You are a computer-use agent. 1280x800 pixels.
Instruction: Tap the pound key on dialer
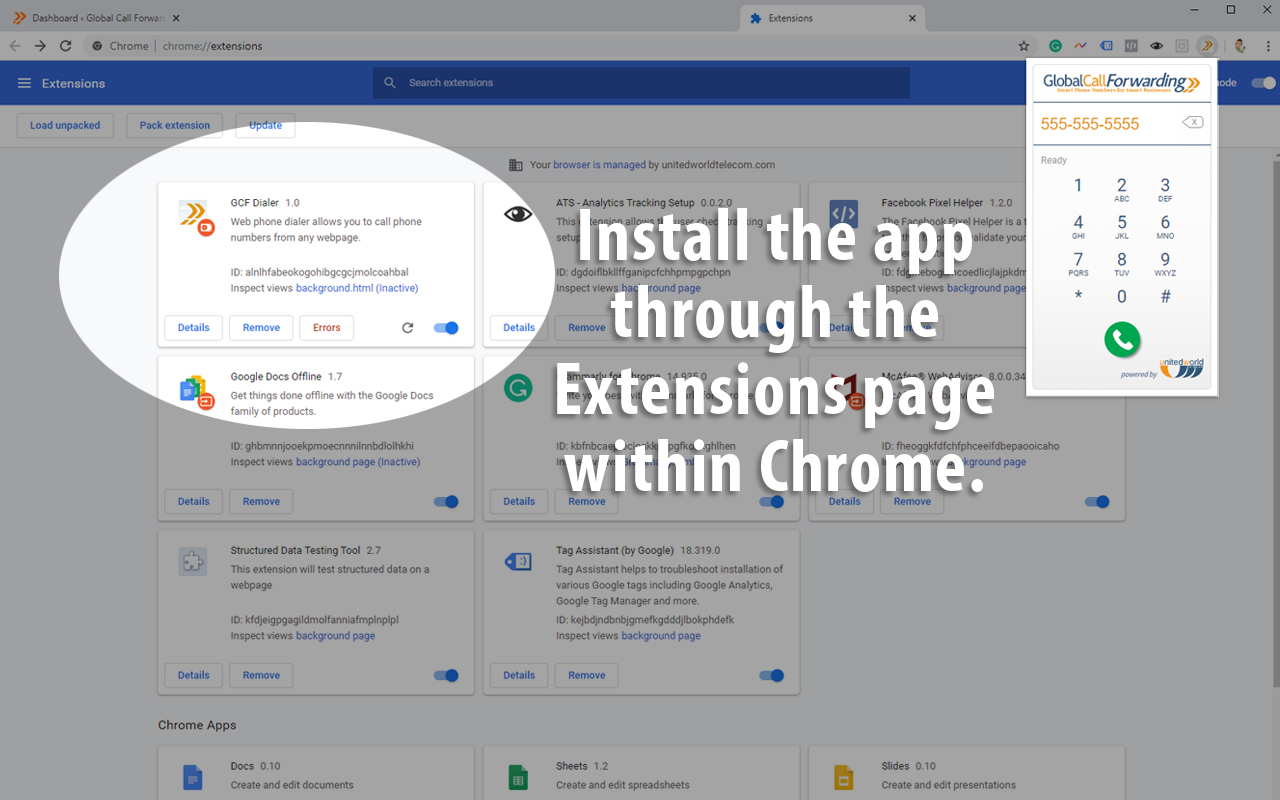pos(1165,297)
